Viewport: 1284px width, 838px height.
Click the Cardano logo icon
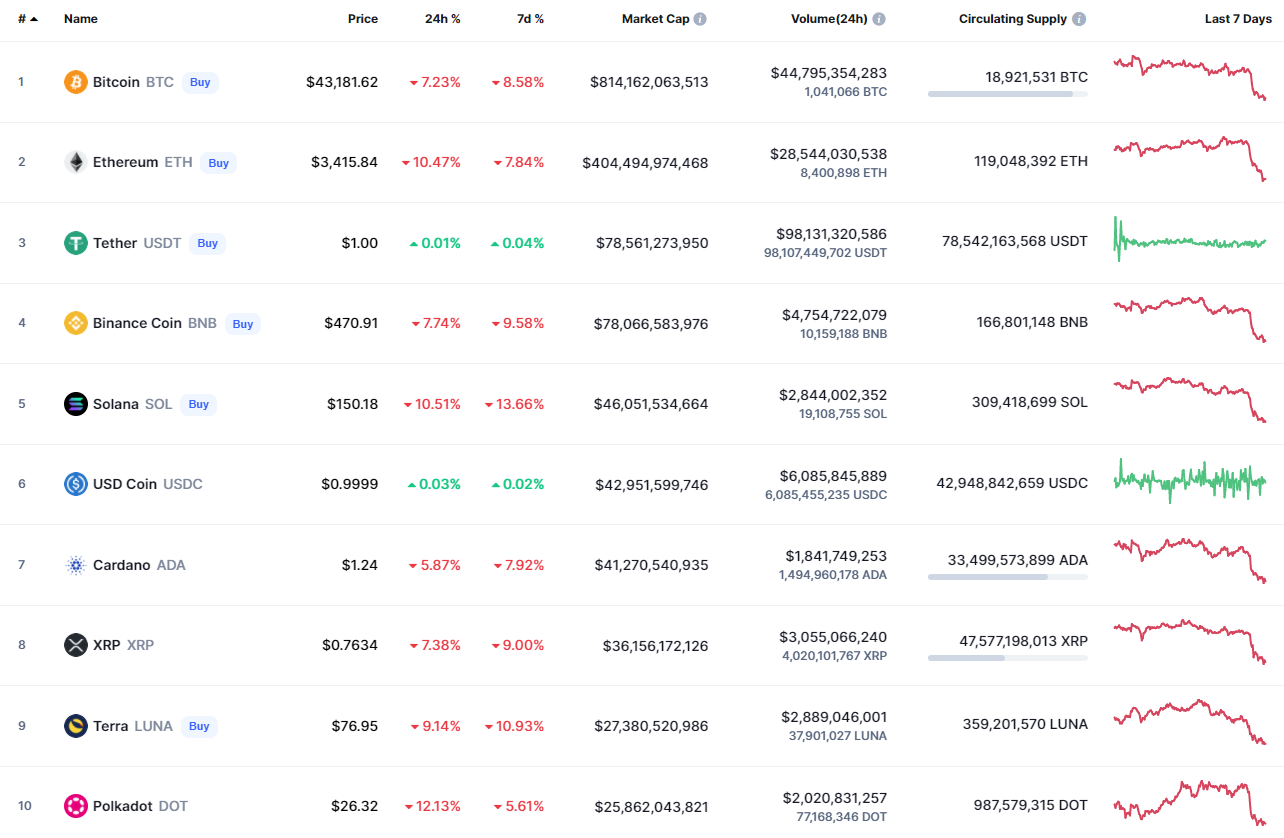(x=76, y=565)
